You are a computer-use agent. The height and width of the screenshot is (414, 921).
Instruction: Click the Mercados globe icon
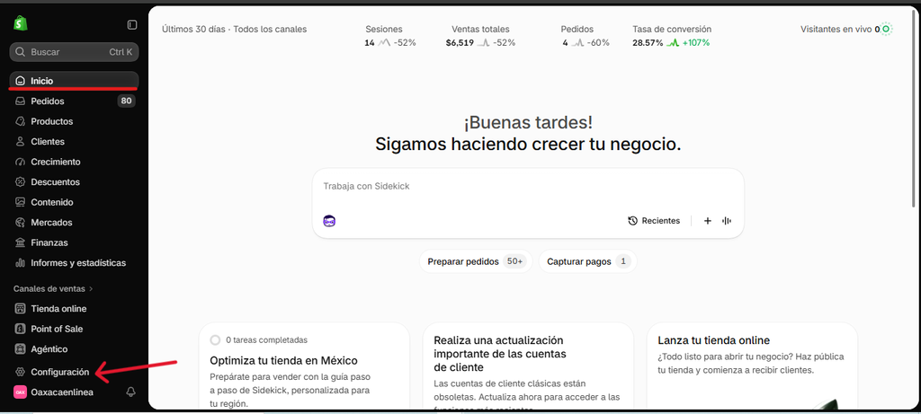[x=21, y=223]
